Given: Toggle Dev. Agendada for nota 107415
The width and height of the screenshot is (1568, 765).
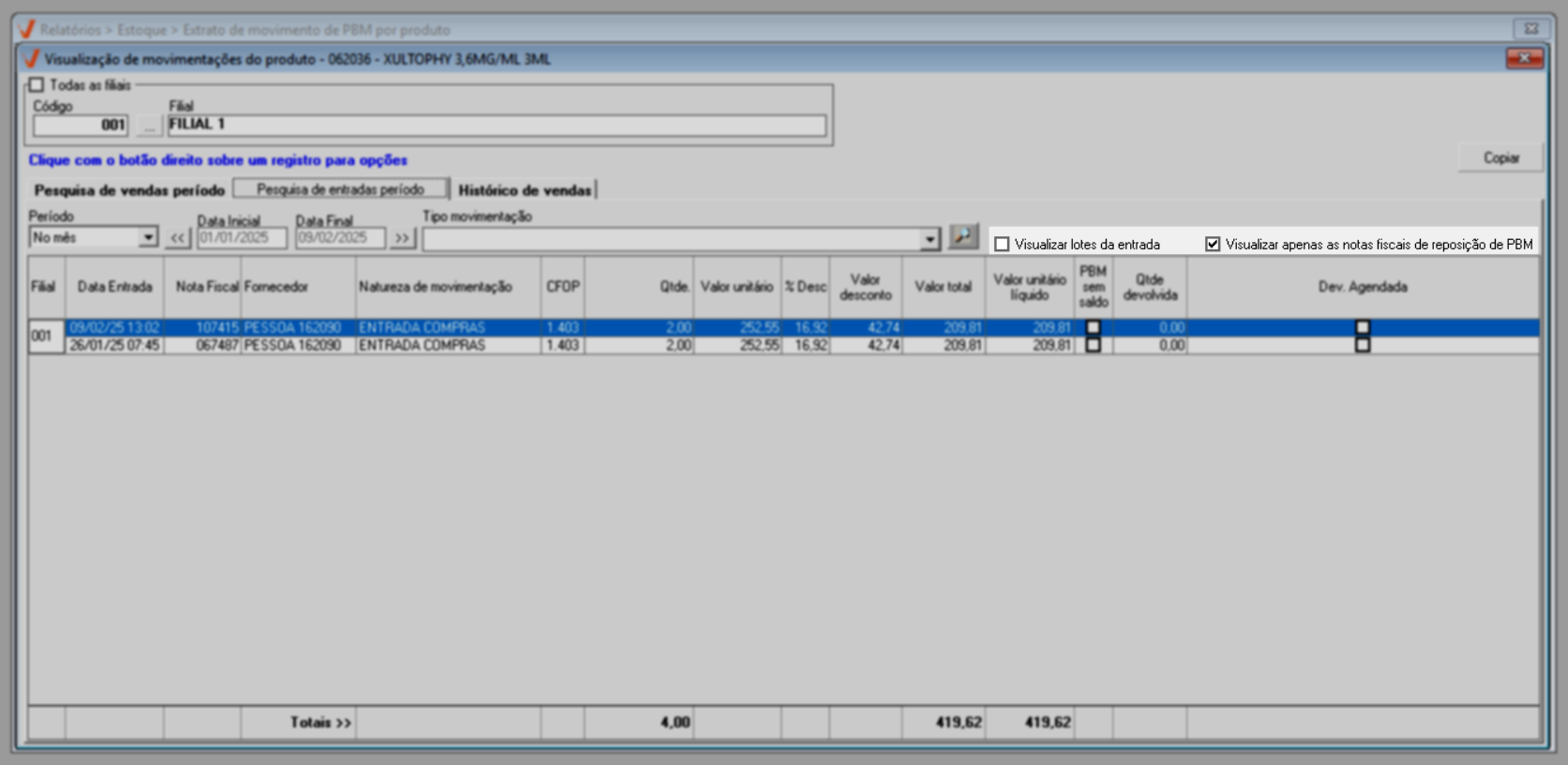Looking at the screenshot, I should click(x=1363, y=328).
